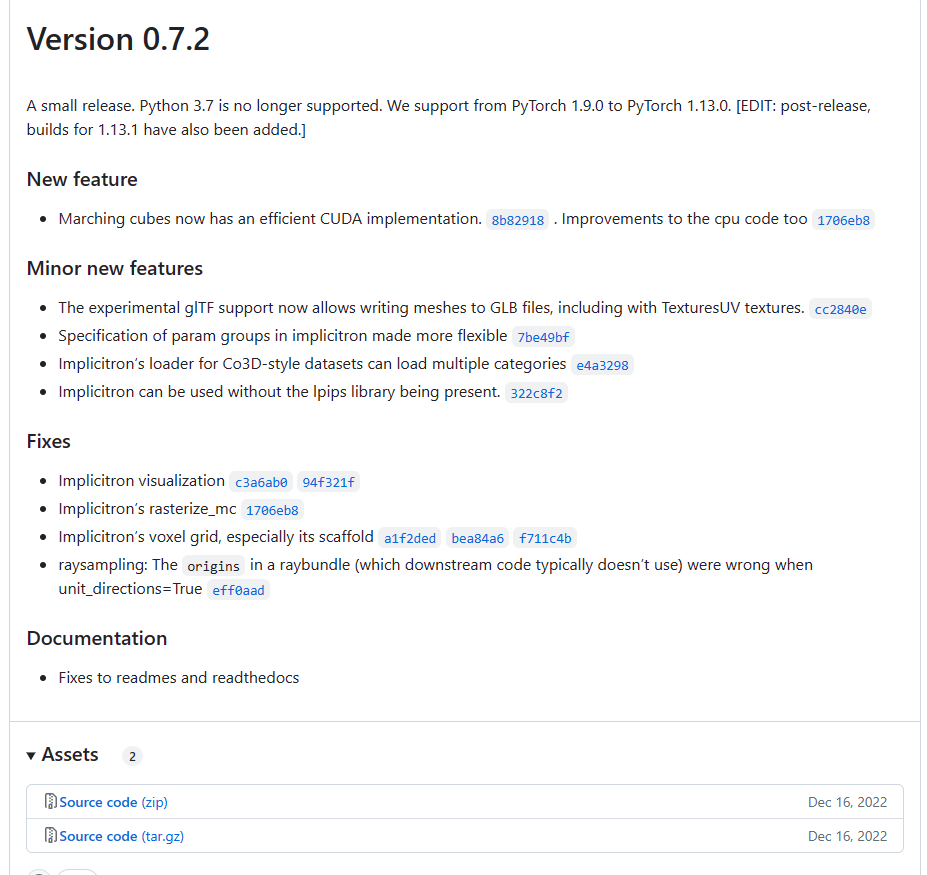This screenshot has width=927, height=875.
Task: Open commit e4a3298 for Co3D loader
Action: pyautogui.click(x=602, y=365)
